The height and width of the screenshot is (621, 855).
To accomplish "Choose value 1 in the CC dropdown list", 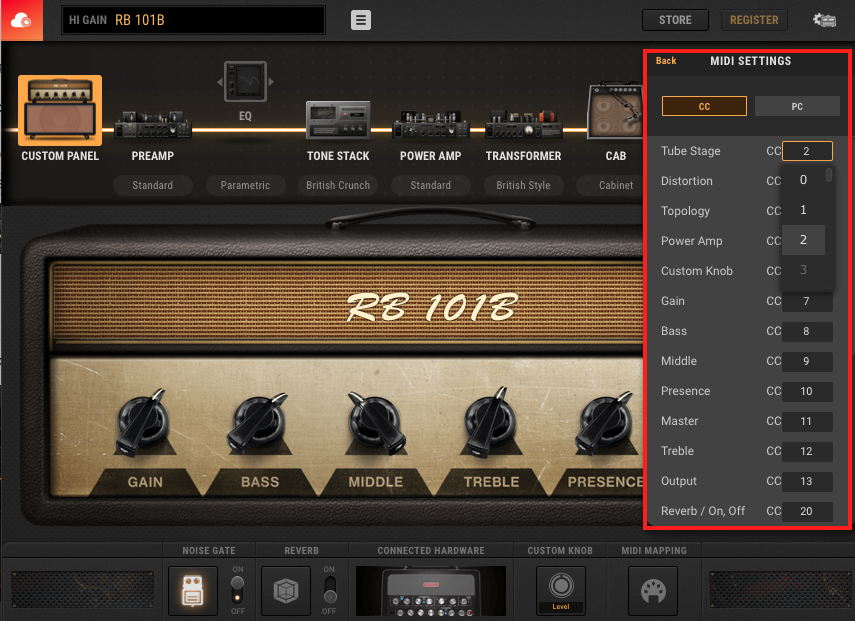I will click(803, 210).
